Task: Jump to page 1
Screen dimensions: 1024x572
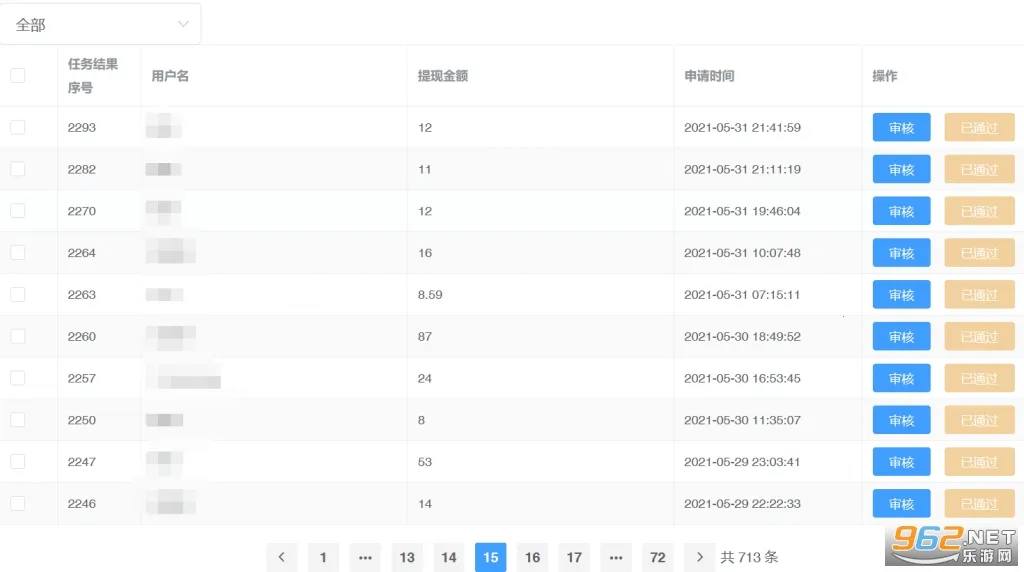Action: (323, 557)
